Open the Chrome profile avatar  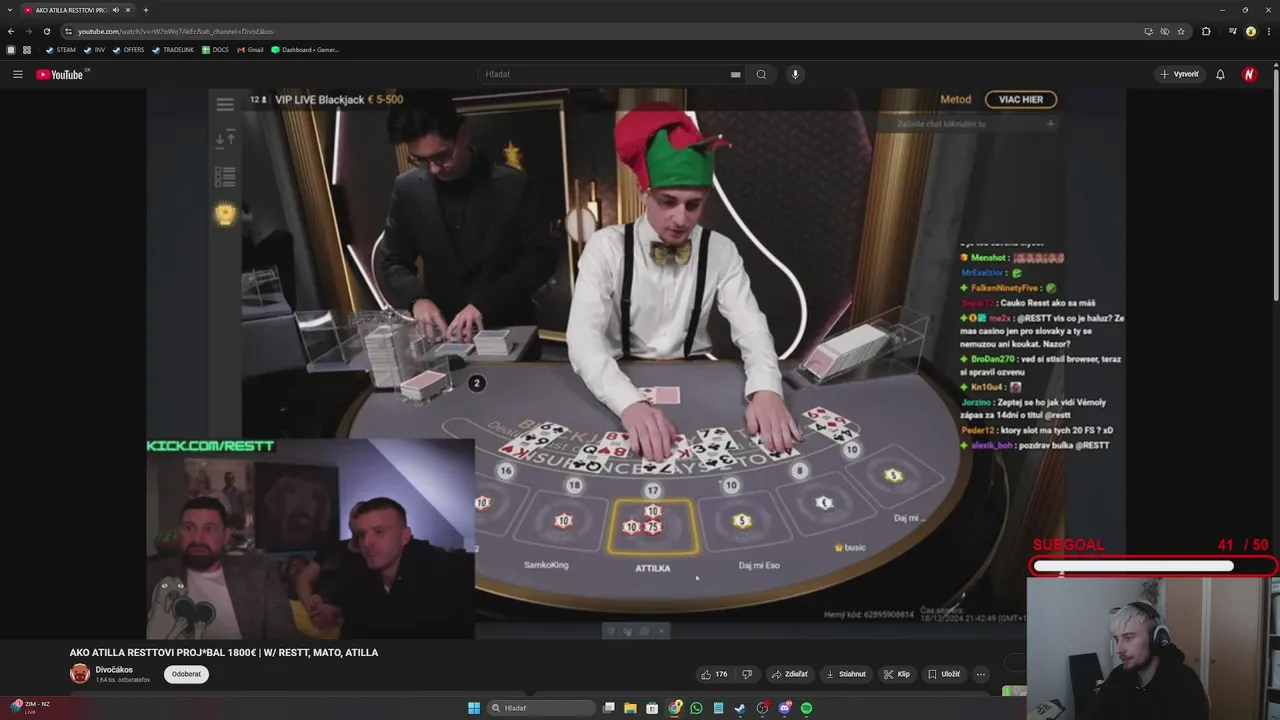(1251, 31)
